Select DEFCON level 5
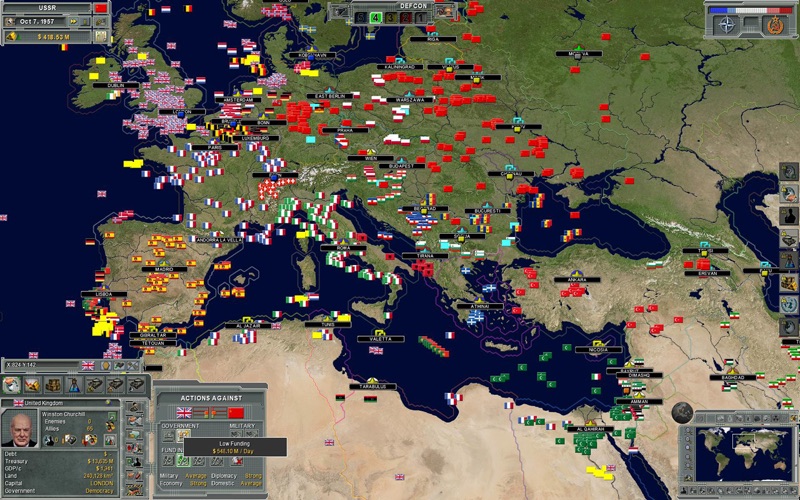The width and height of the screenshot is (800, 500). (x=361, y=18)
